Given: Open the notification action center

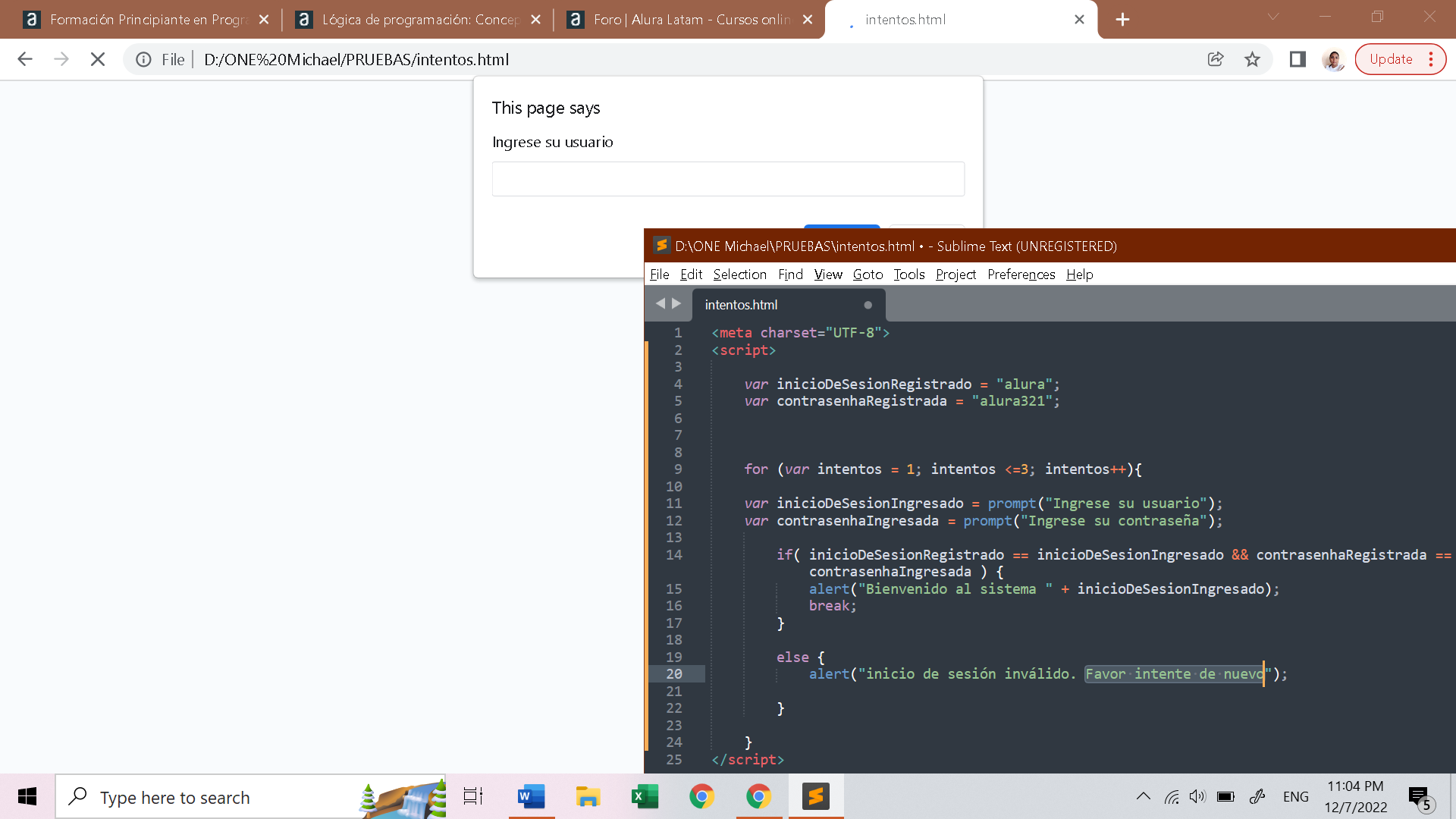Looking at the screenshot, I should (x=1421, y=798).
